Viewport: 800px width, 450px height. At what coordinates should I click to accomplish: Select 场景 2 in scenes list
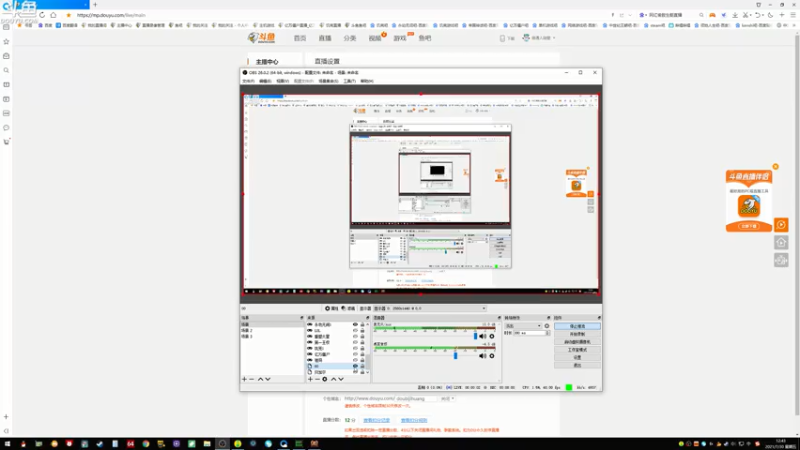click(x=247, y=331)
